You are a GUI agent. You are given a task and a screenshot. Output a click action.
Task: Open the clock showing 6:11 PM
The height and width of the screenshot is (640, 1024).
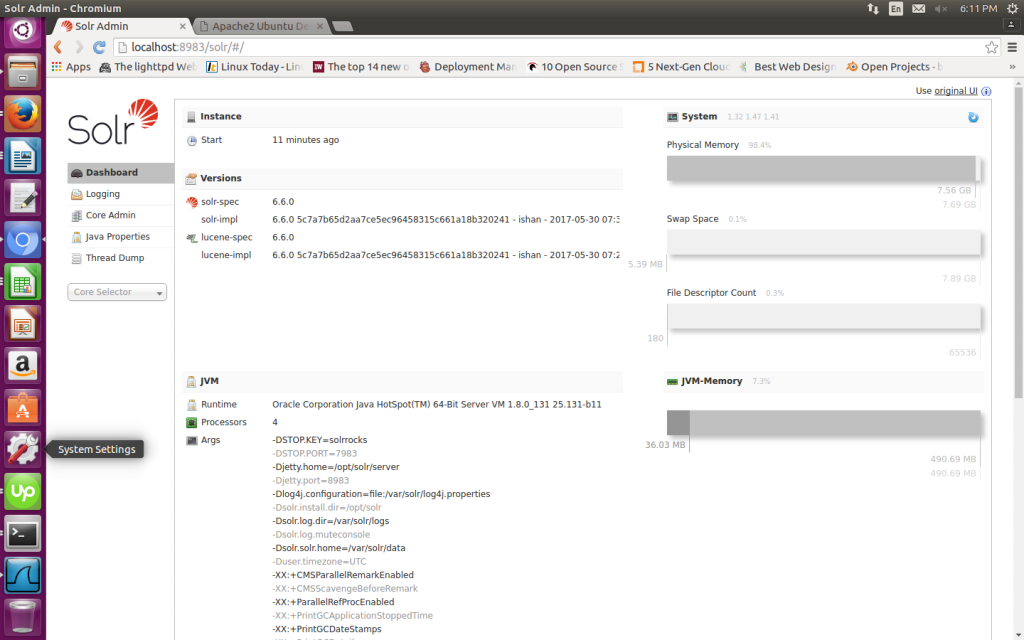pyautogui.click(x=978, y=8)
